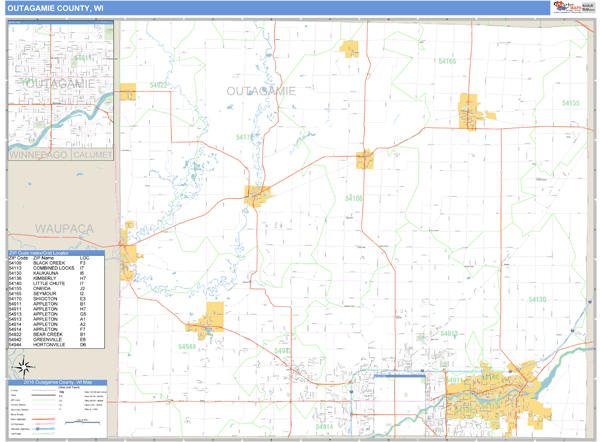This screenshot has width=600, height=442.
Task: Click the orange highway line sample in legend
Action: [44, 419]
